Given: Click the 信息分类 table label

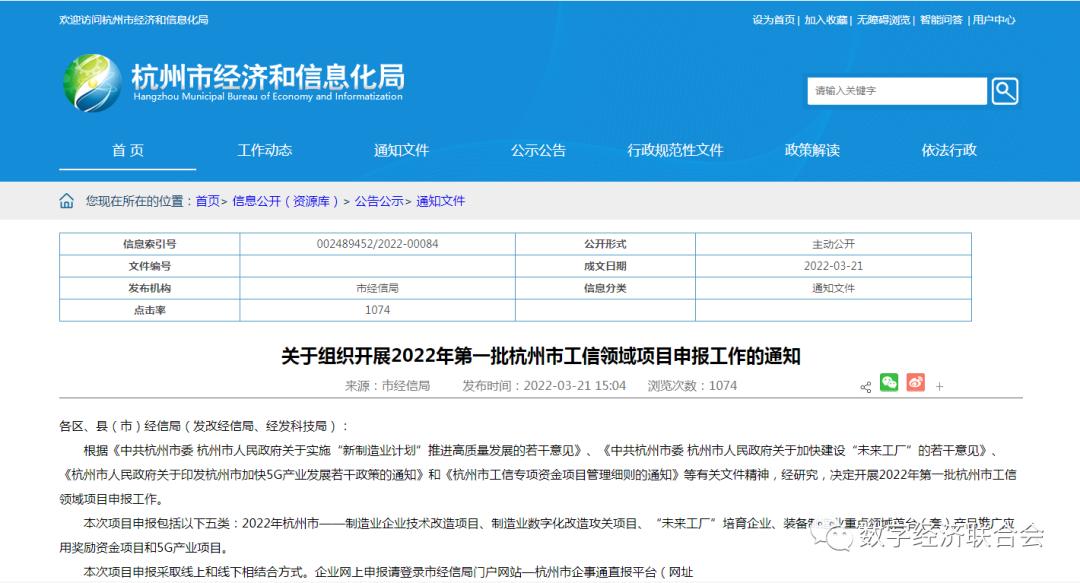Looking at the screenshot, I should click(x=605, y=288).
